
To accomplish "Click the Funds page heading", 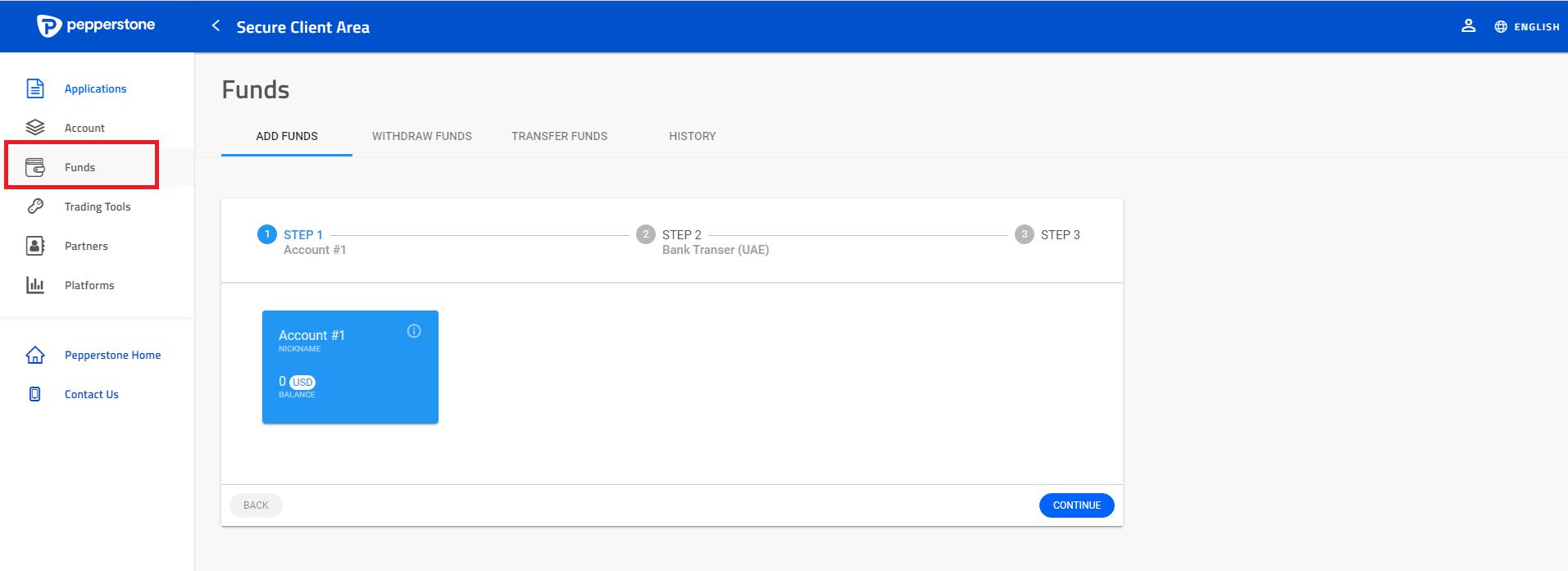I will point(256,89).
